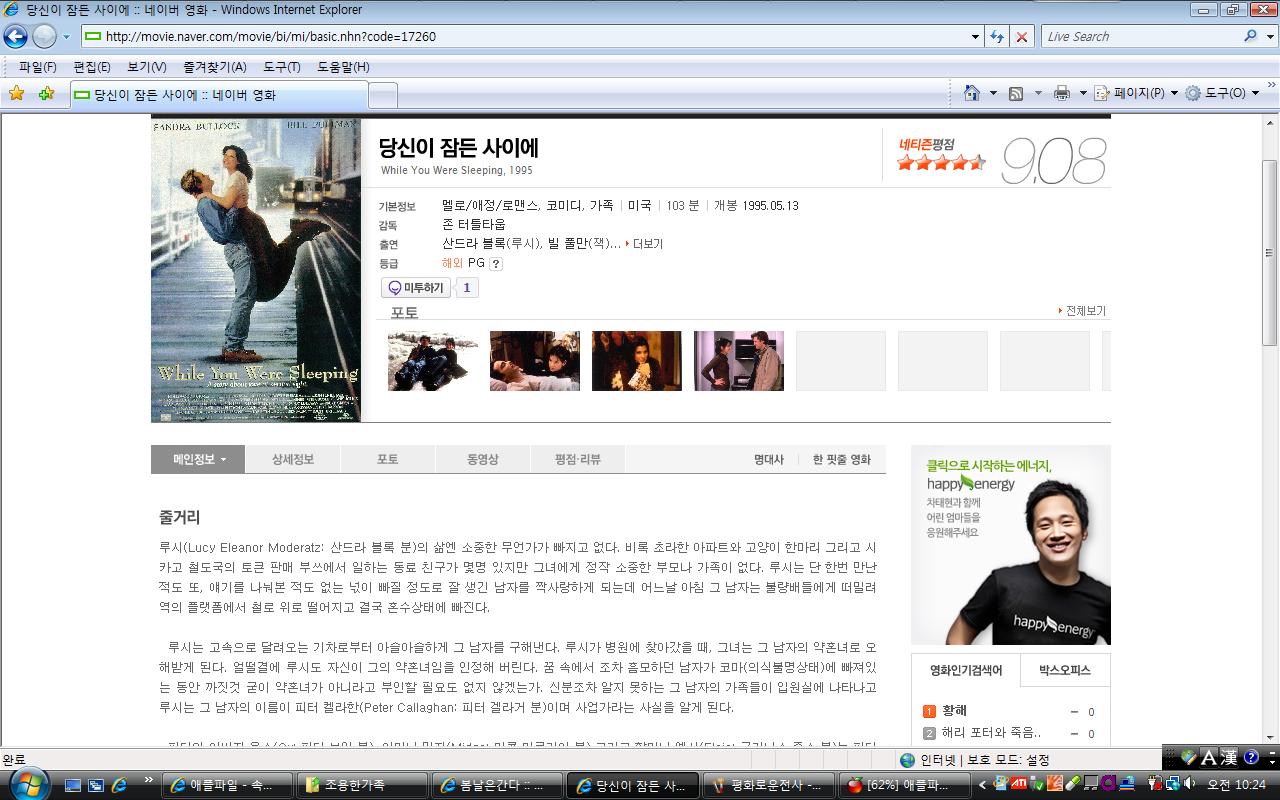This screenshot has height=800, width=1280.
Task: Switch to the 박스오피스 tab
Action: click(x=1064, y=670)
